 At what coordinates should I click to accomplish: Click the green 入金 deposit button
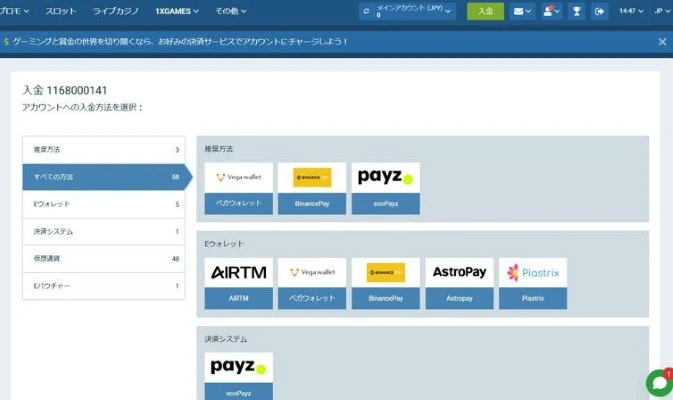pyautogui.click(x=485, y=11)
